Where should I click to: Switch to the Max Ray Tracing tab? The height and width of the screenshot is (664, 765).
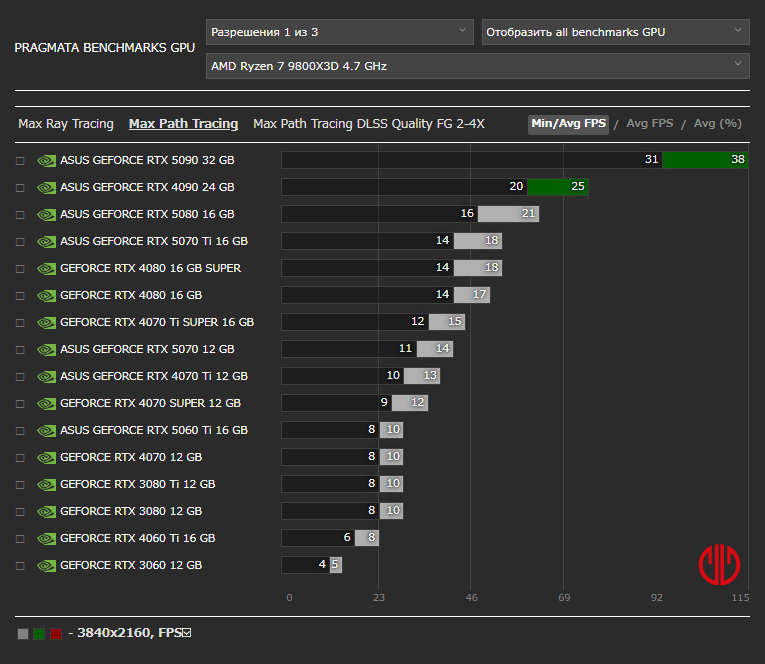(x=66, y=124)
